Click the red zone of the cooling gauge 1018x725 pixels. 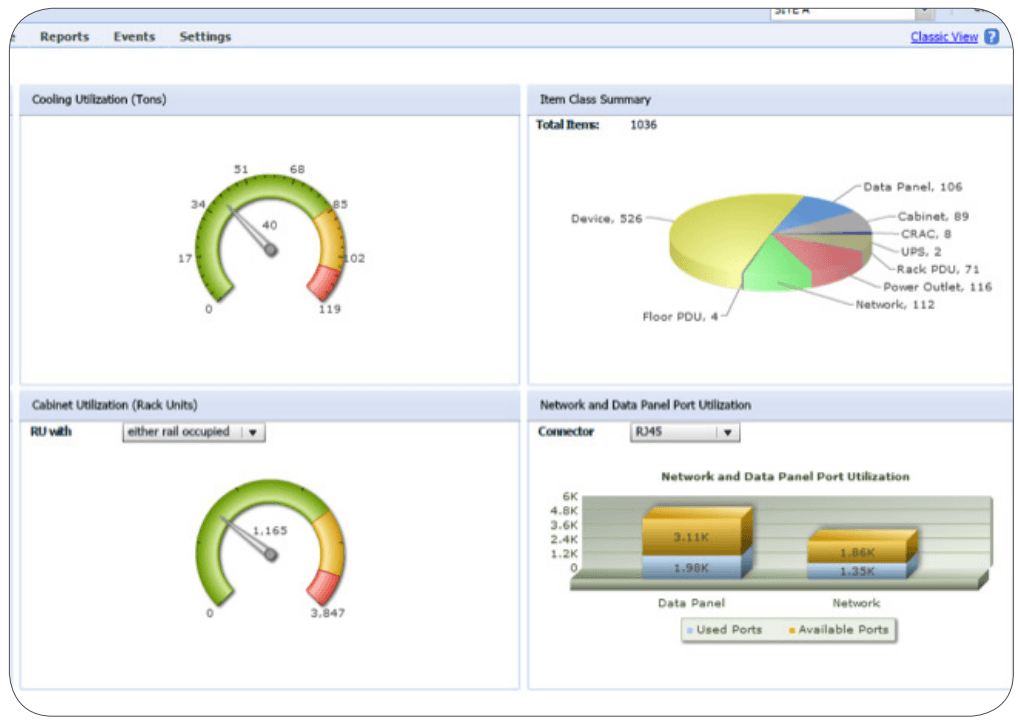pos(323,282)
